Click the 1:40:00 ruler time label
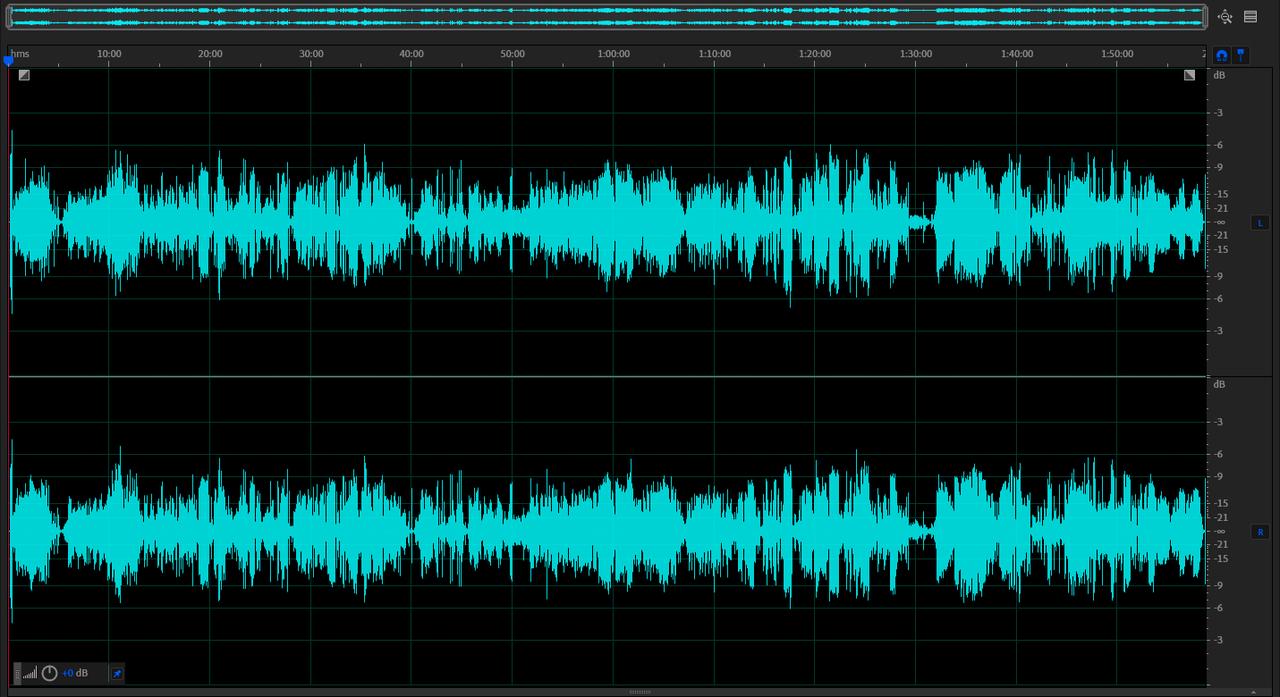1280x697 pixels. pos(1017,54)
